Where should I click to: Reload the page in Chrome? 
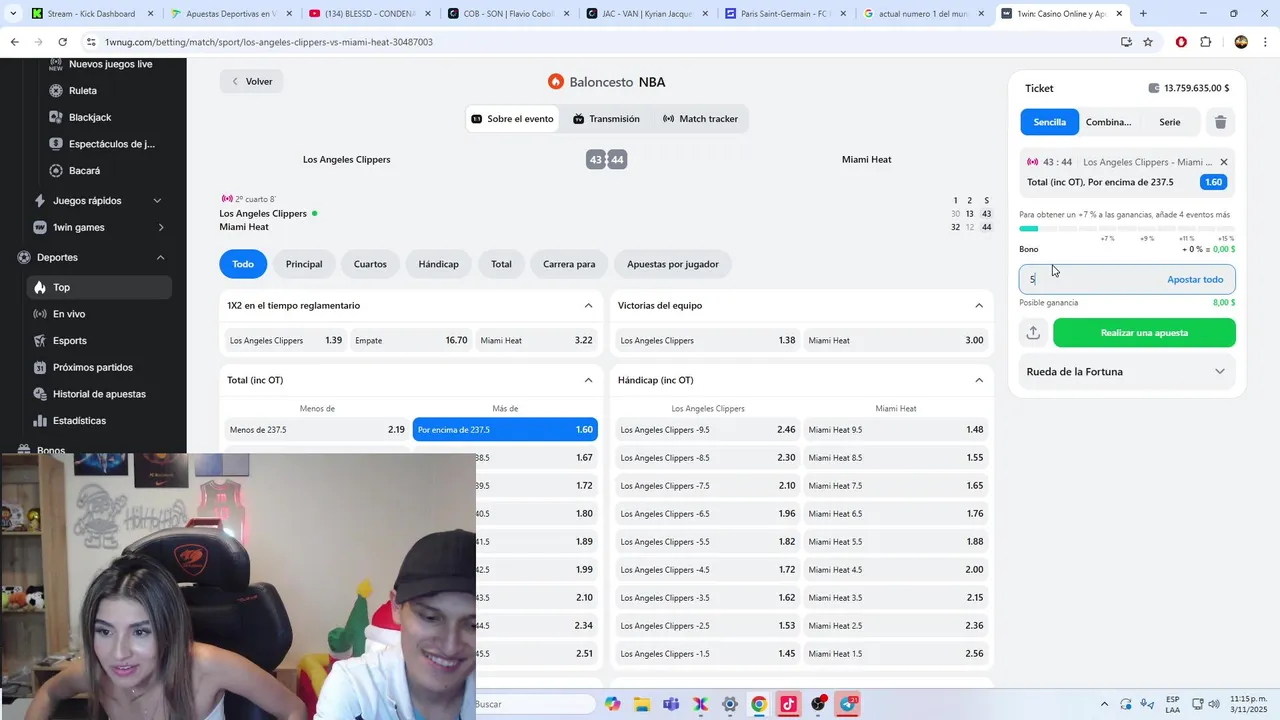tap(62, 42)
